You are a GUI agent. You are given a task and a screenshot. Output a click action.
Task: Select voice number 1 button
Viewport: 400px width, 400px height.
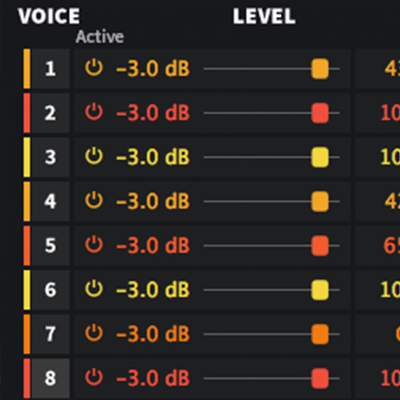[50, 69]
